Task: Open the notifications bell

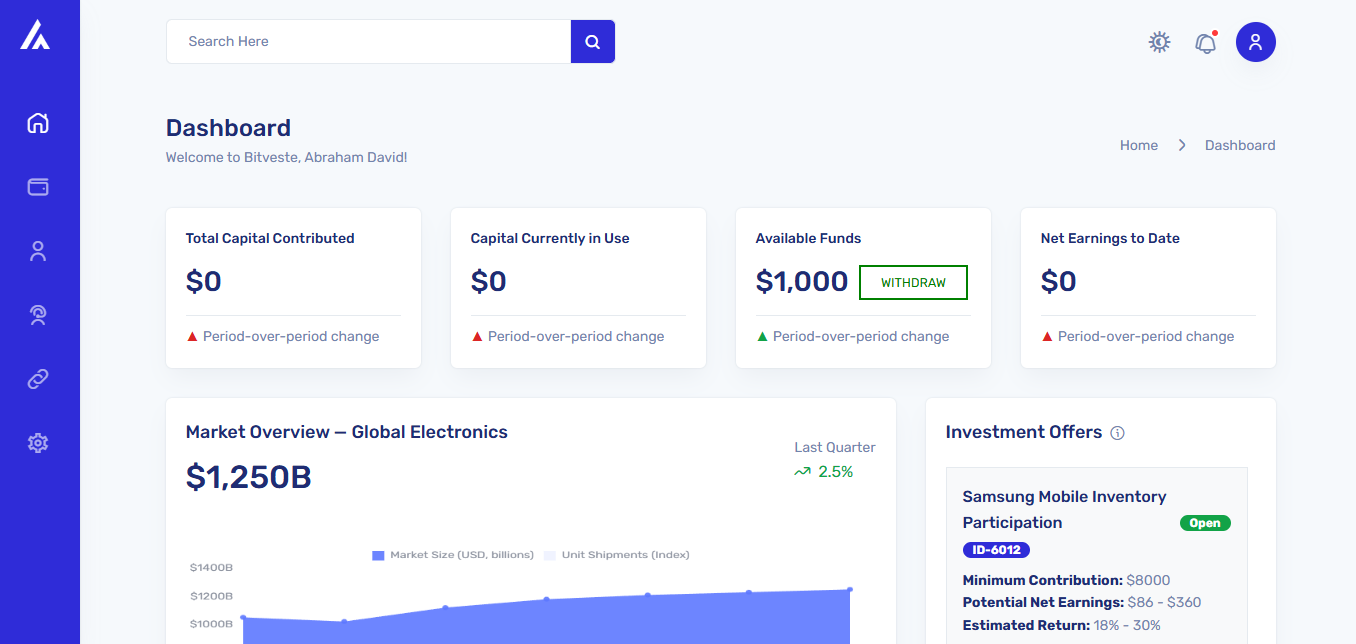Action: [1206, 43]
